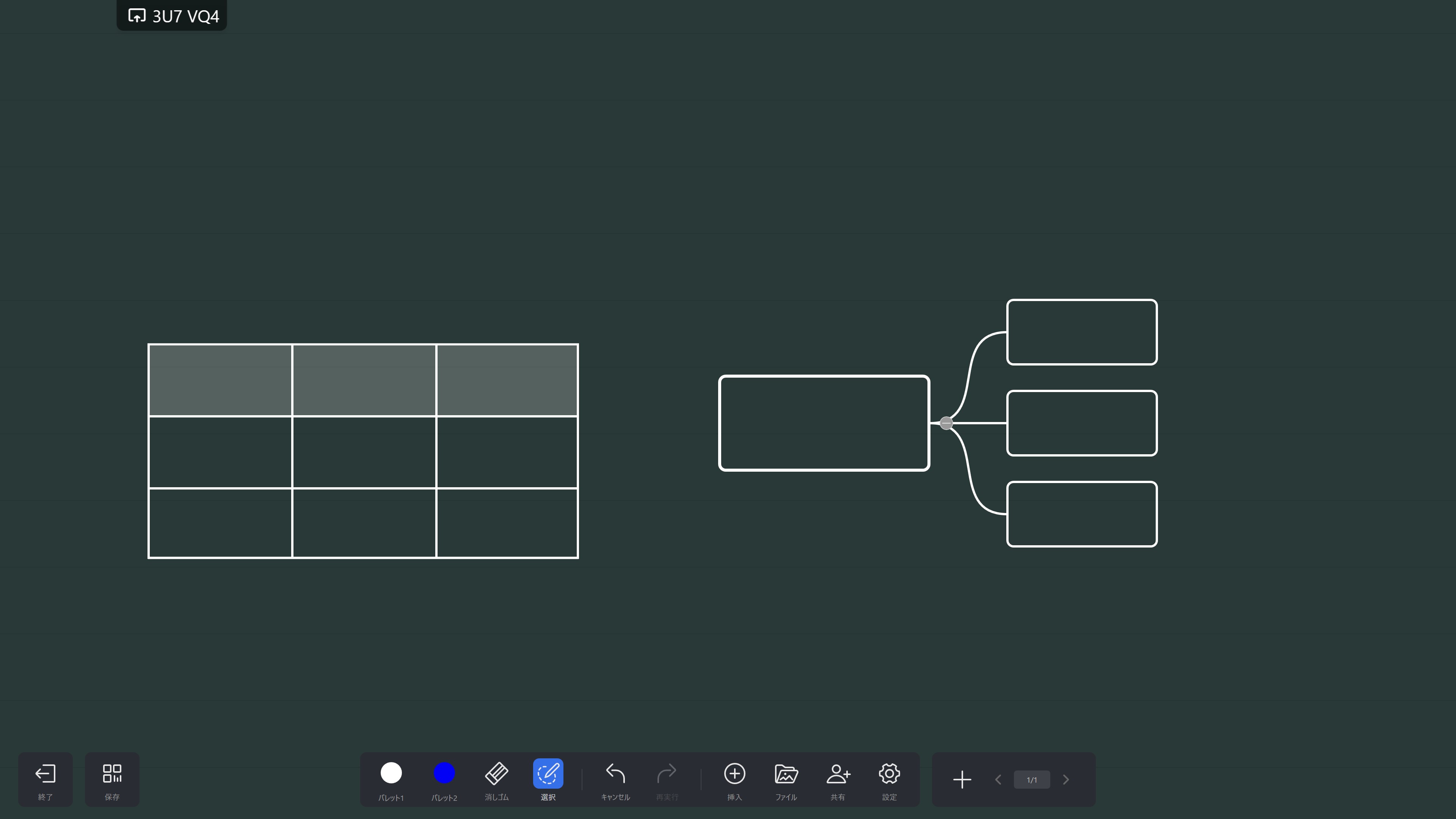
Task: Choose the 消しゴム eraser tool
Action: point(496,774)
